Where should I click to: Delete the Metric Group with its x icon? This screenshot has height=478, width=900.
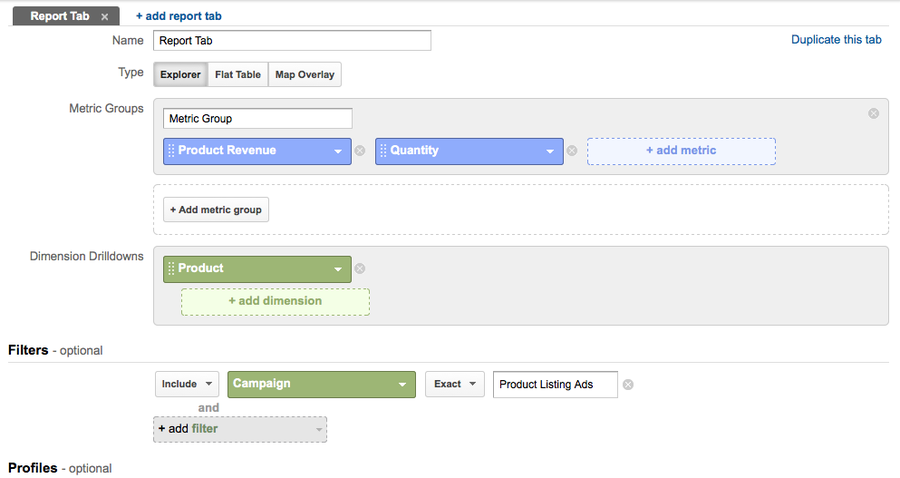873,114
